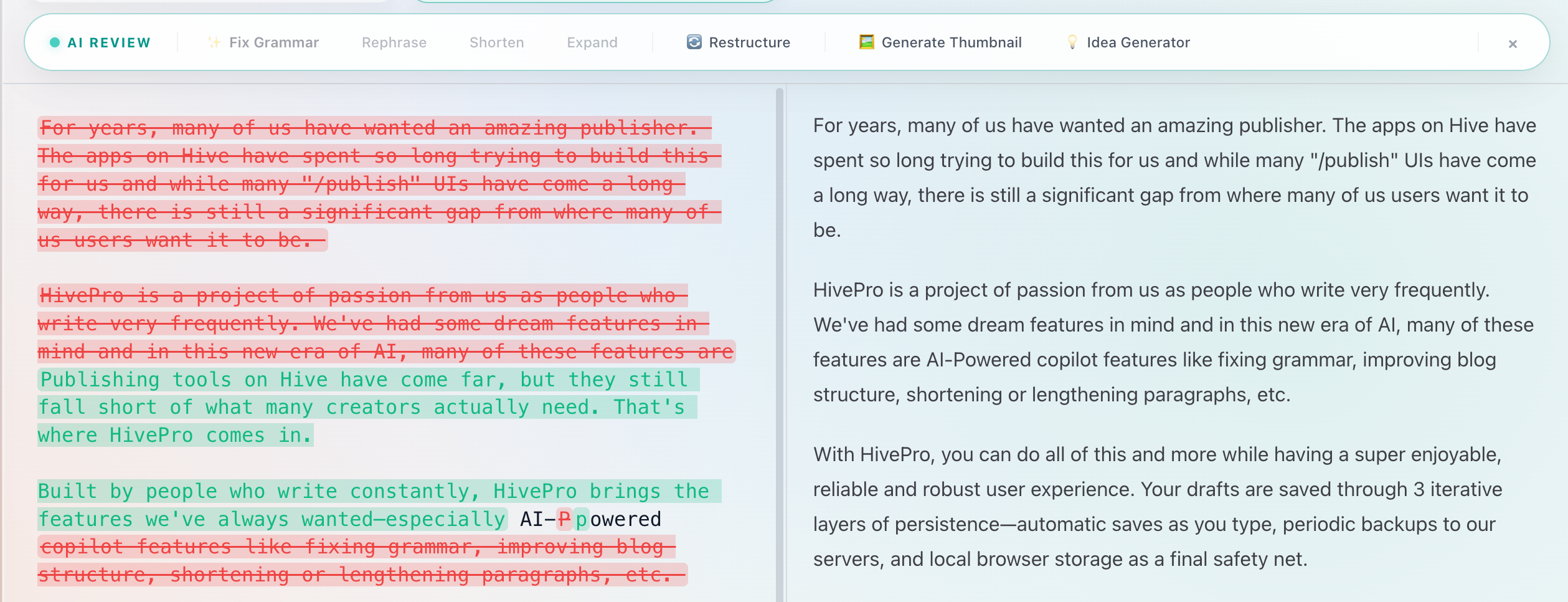The width and height of the screenshot is (1568, 602).
Task: Click the bulb icon next to Idea Generator
Action: 1072,42
